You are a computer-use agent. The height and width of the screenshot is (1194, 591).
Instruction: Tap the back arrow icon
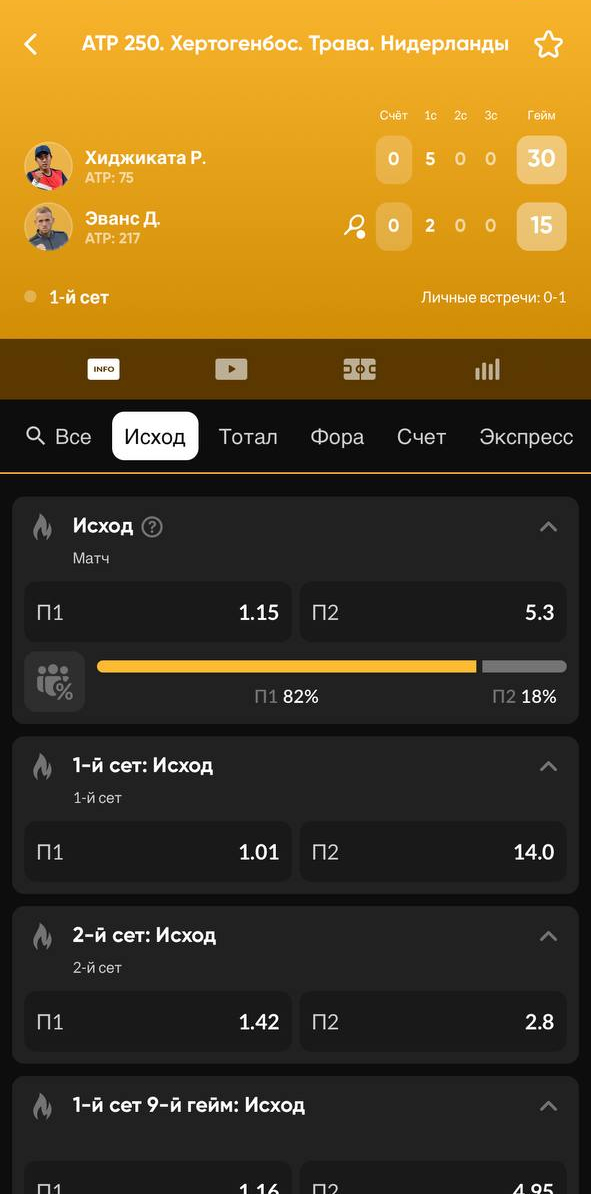click(x=30, y=44)
